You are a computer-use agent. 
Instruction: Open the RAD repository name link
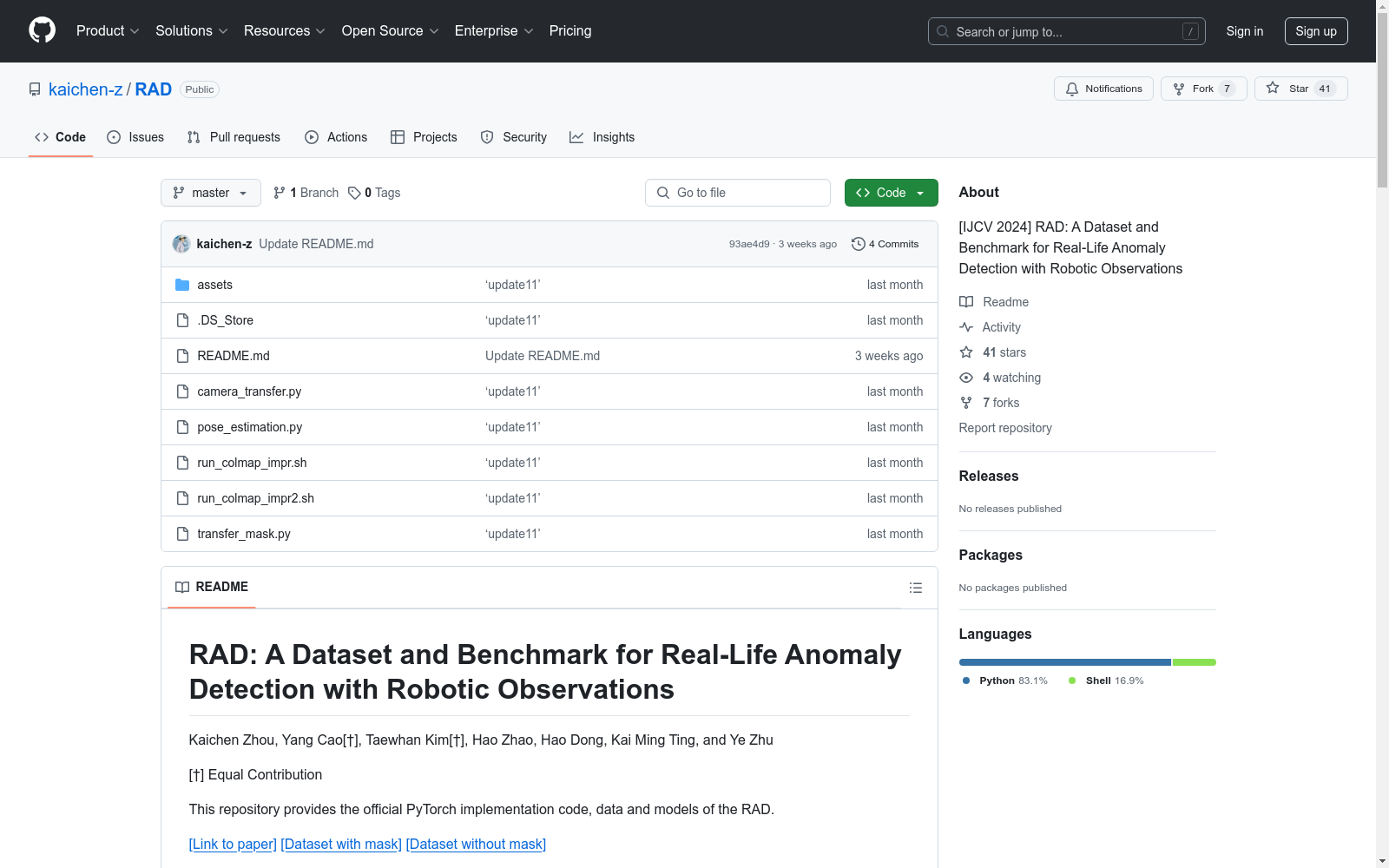tap(154, 89)
